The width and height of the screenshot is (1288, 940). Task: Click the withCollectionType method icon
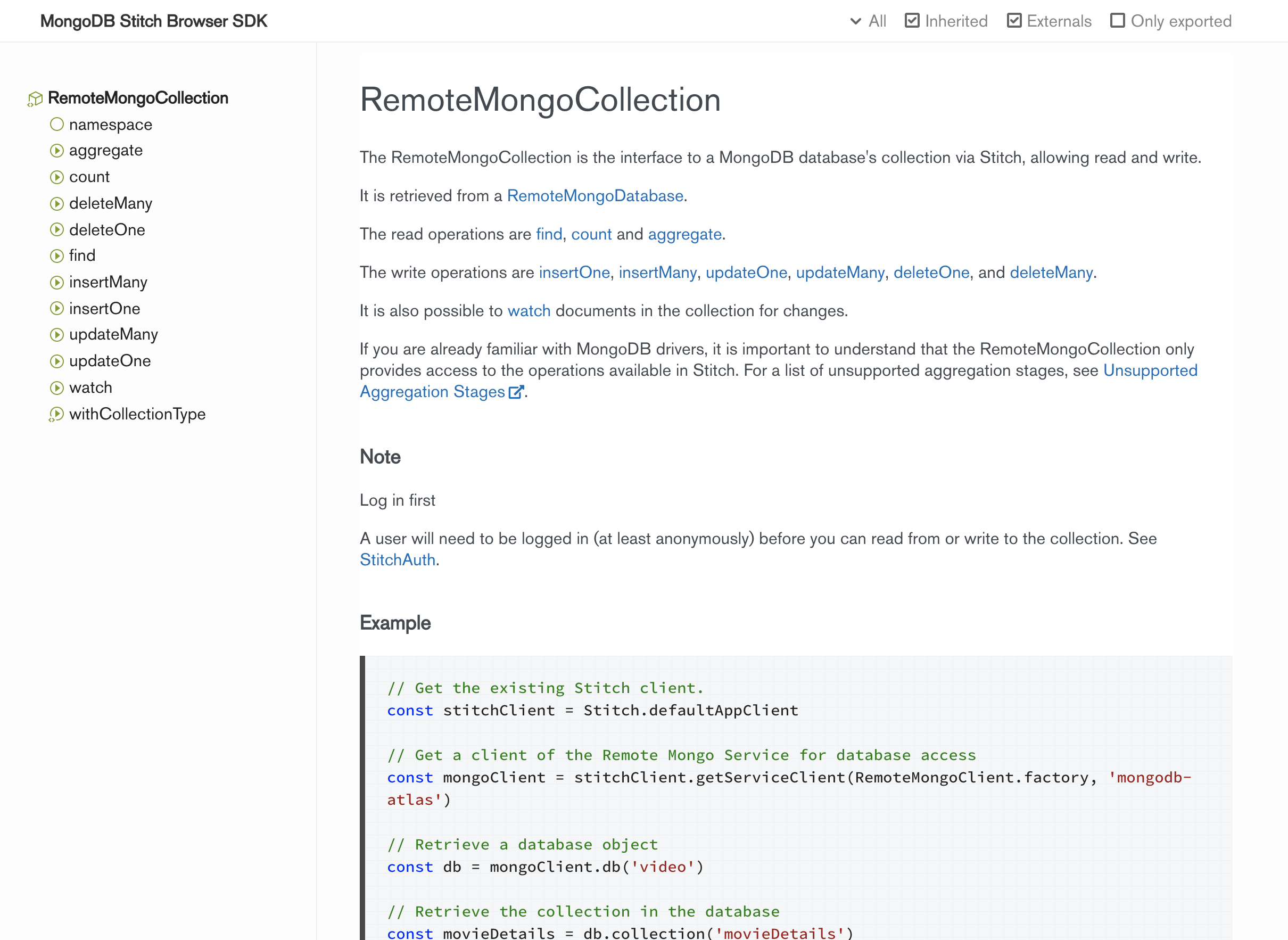coord(56,414)
